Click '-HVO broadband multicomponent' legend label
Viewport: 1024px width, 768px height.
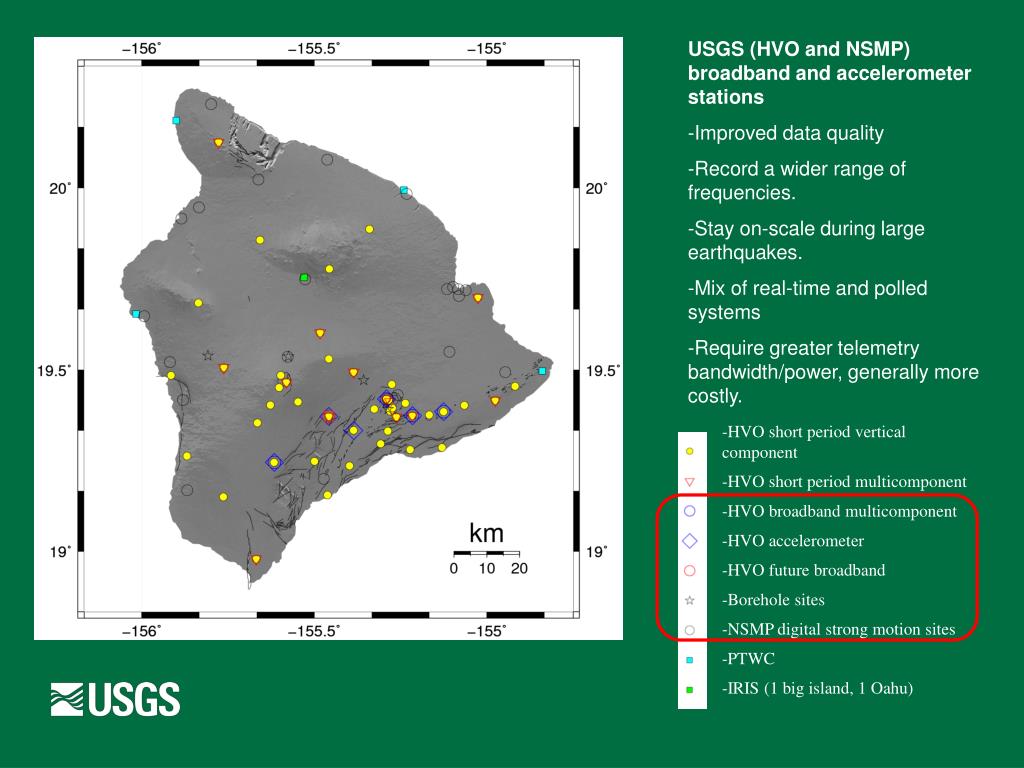click(839, 511)
